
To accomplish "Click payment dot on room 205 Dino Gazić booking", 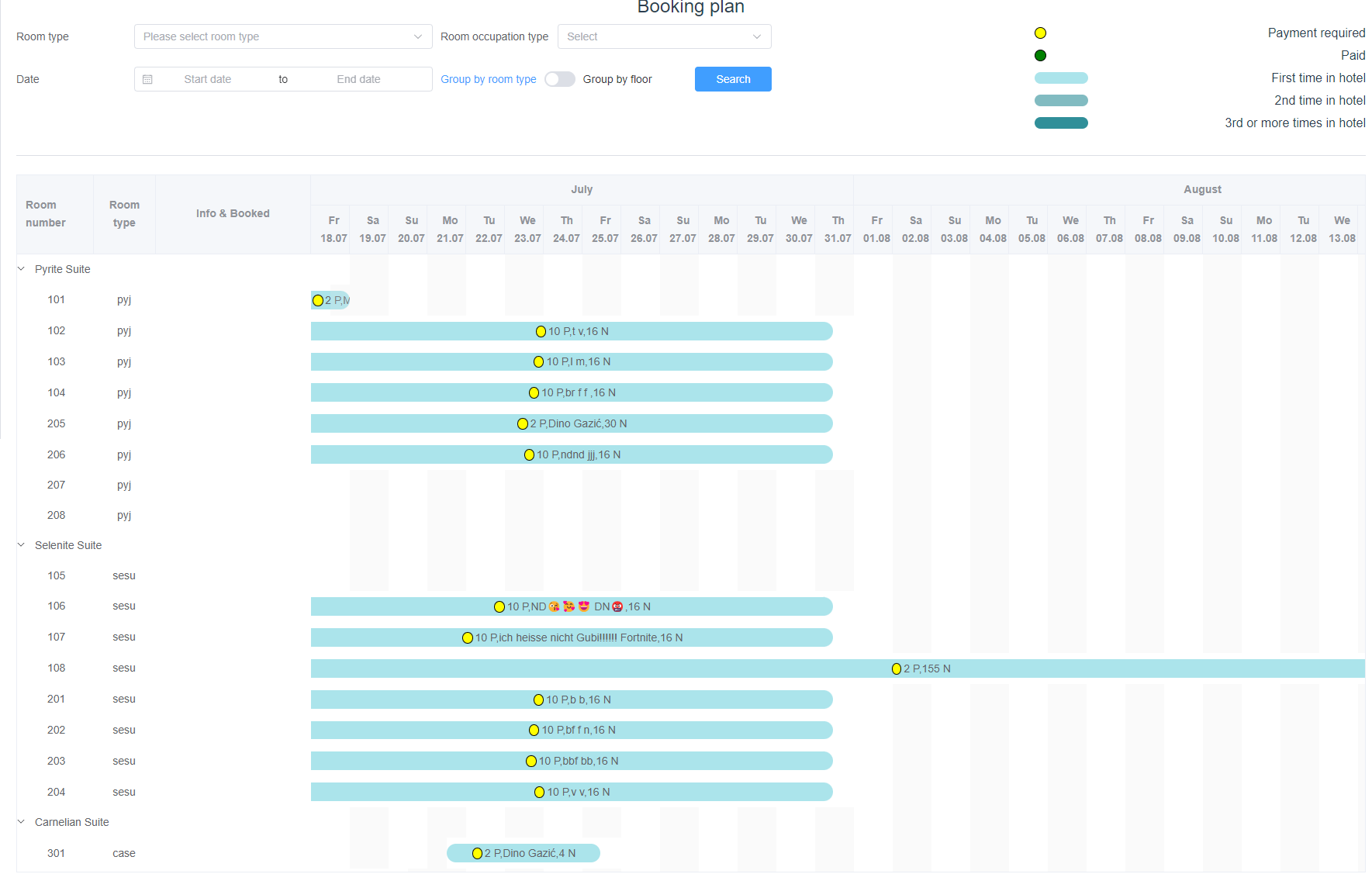I will pyautogui.click(x=523, y=423).
